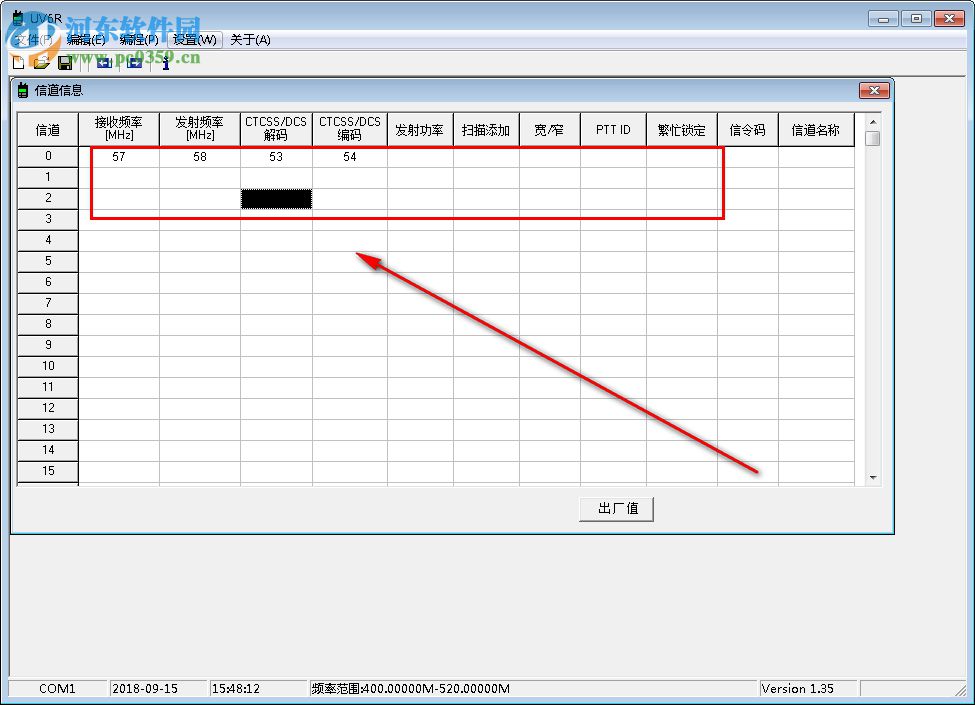Viewport: 975px width, 705px height.
Task: Read from radio with left-arrow icon
Action: [x=104, y=62]
